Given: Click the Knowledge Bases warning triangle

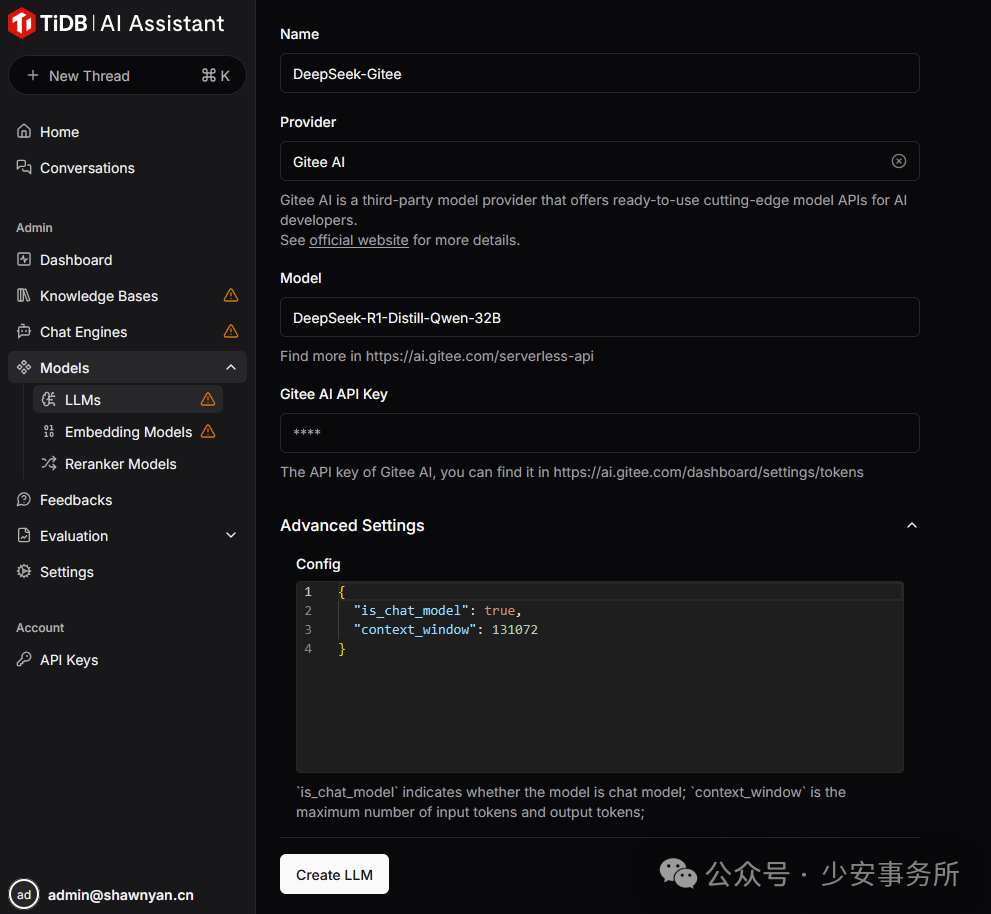Looking at the screenshot, I should point(231,295).
